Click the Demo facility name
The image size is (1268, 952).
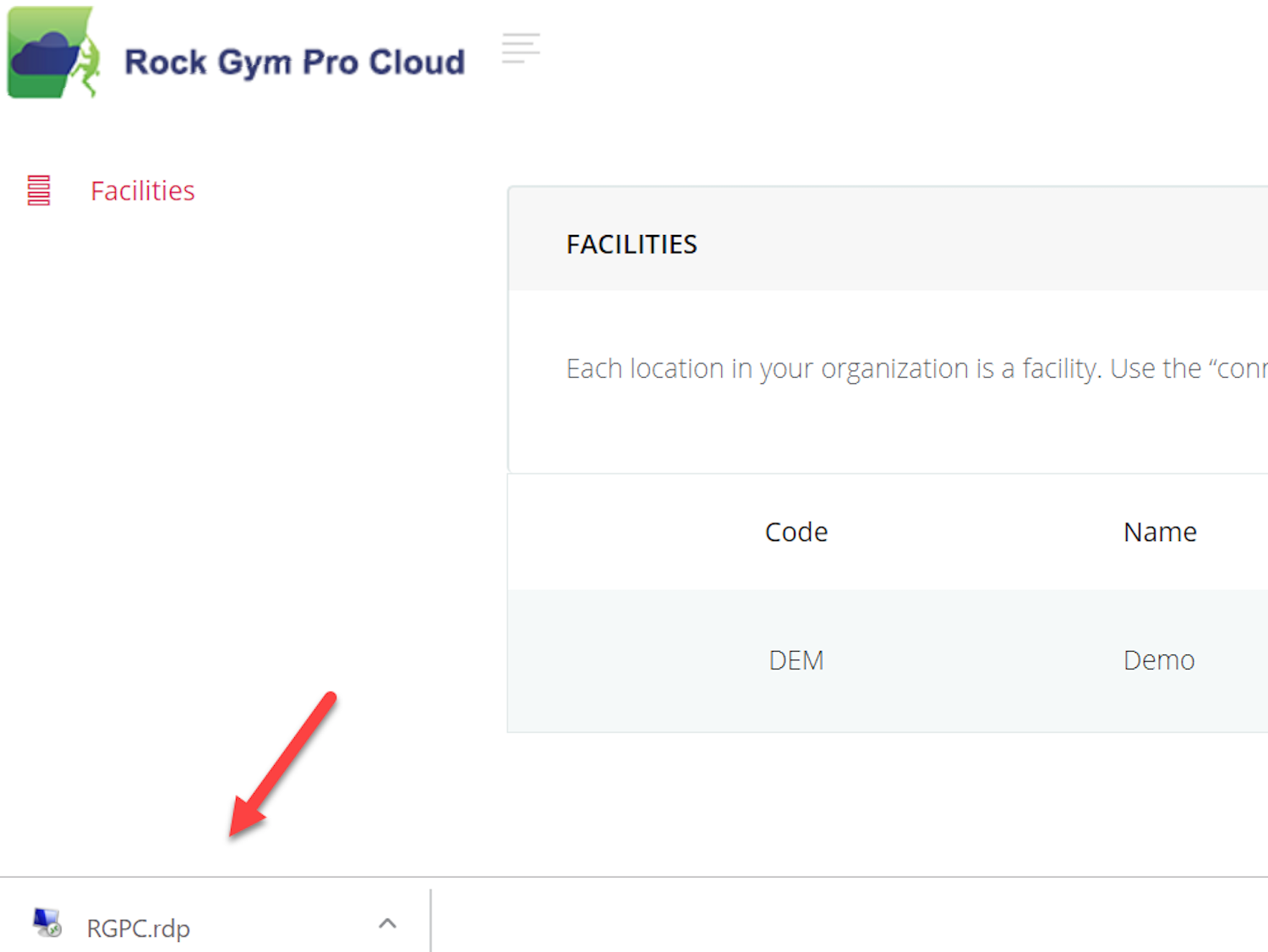tap(1159, 660)
